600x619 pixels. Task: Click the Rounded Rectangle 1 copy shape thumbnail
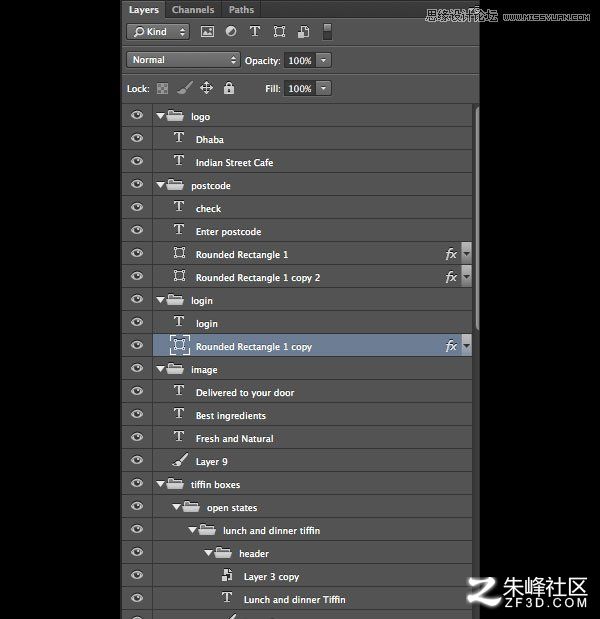click(x=180, y=345)
